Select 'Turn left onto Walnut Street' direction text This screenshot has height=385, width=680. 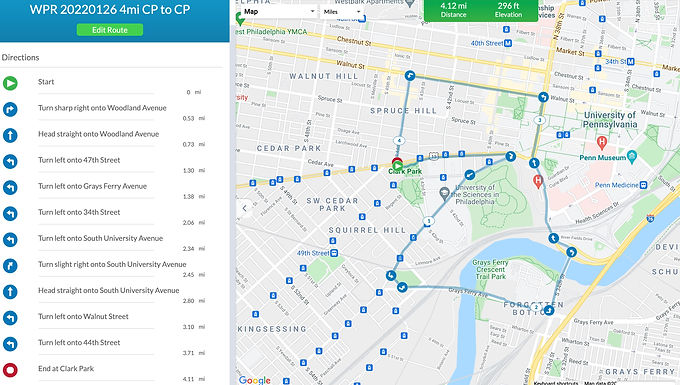click(x=83, y=316)
